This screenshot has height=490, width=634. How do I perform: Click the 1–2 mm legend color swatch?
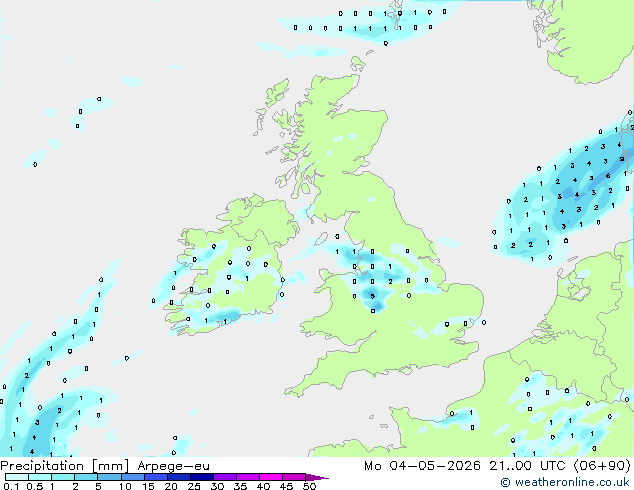[x=63, y=477]
